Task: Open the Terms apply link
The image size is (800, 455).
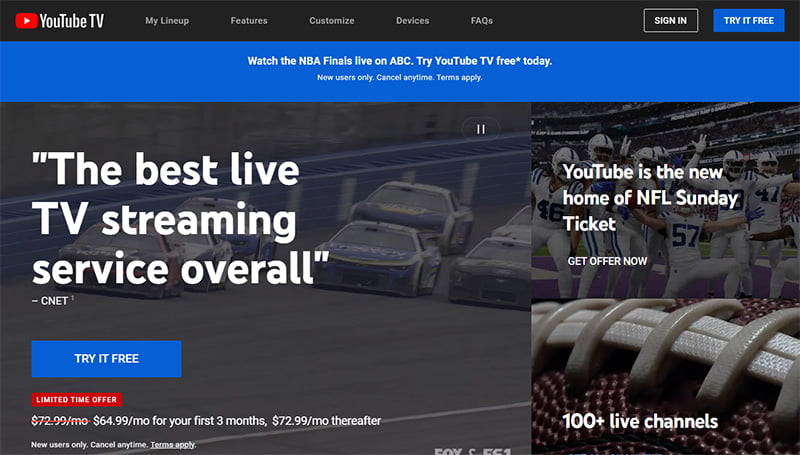Action: click(172, 445)
